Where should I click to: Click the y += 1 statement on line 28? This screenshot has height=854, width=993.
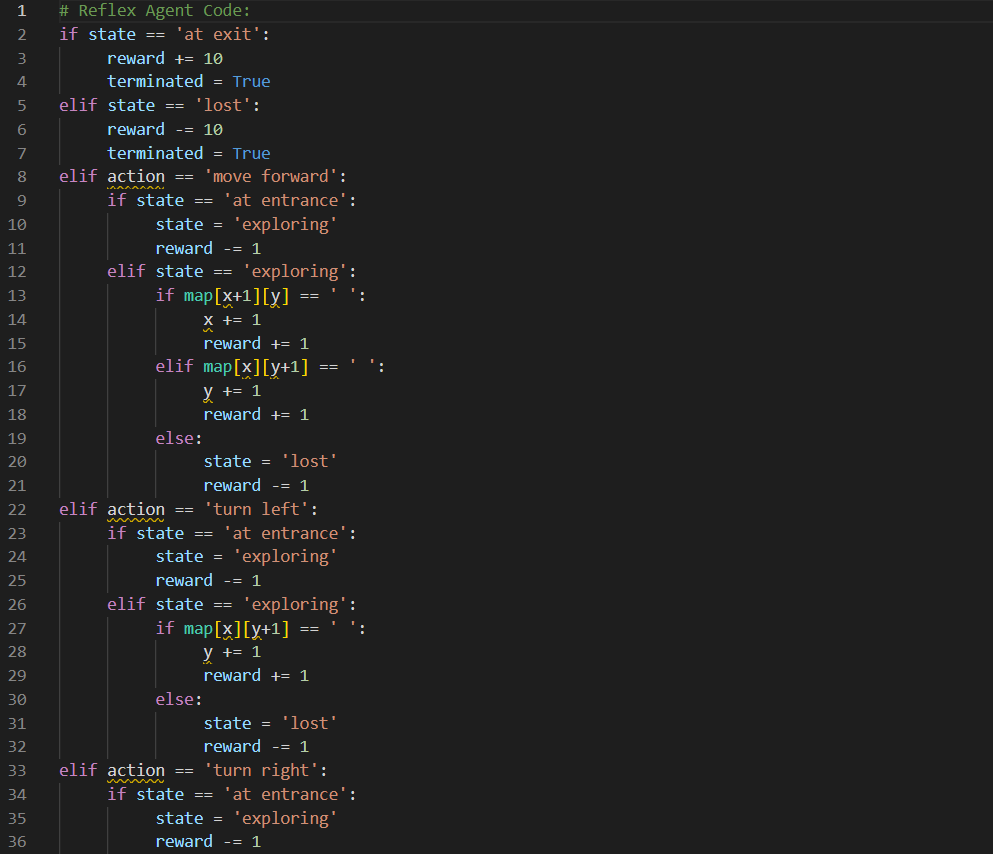(x=230, y=651)
